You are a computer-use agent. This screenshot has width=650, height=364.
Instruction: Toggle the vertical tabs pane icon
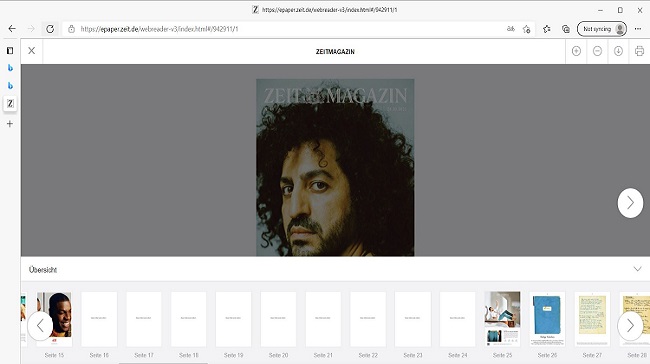10,51
